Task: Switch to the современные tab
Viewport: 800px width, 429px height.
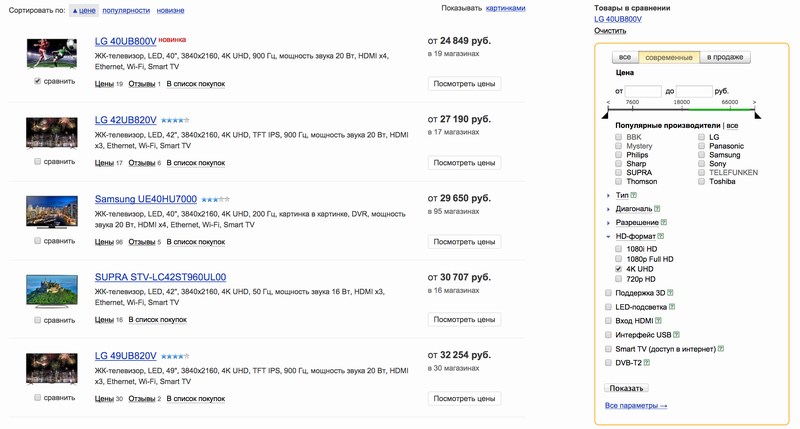Action: tap(669, 57)
